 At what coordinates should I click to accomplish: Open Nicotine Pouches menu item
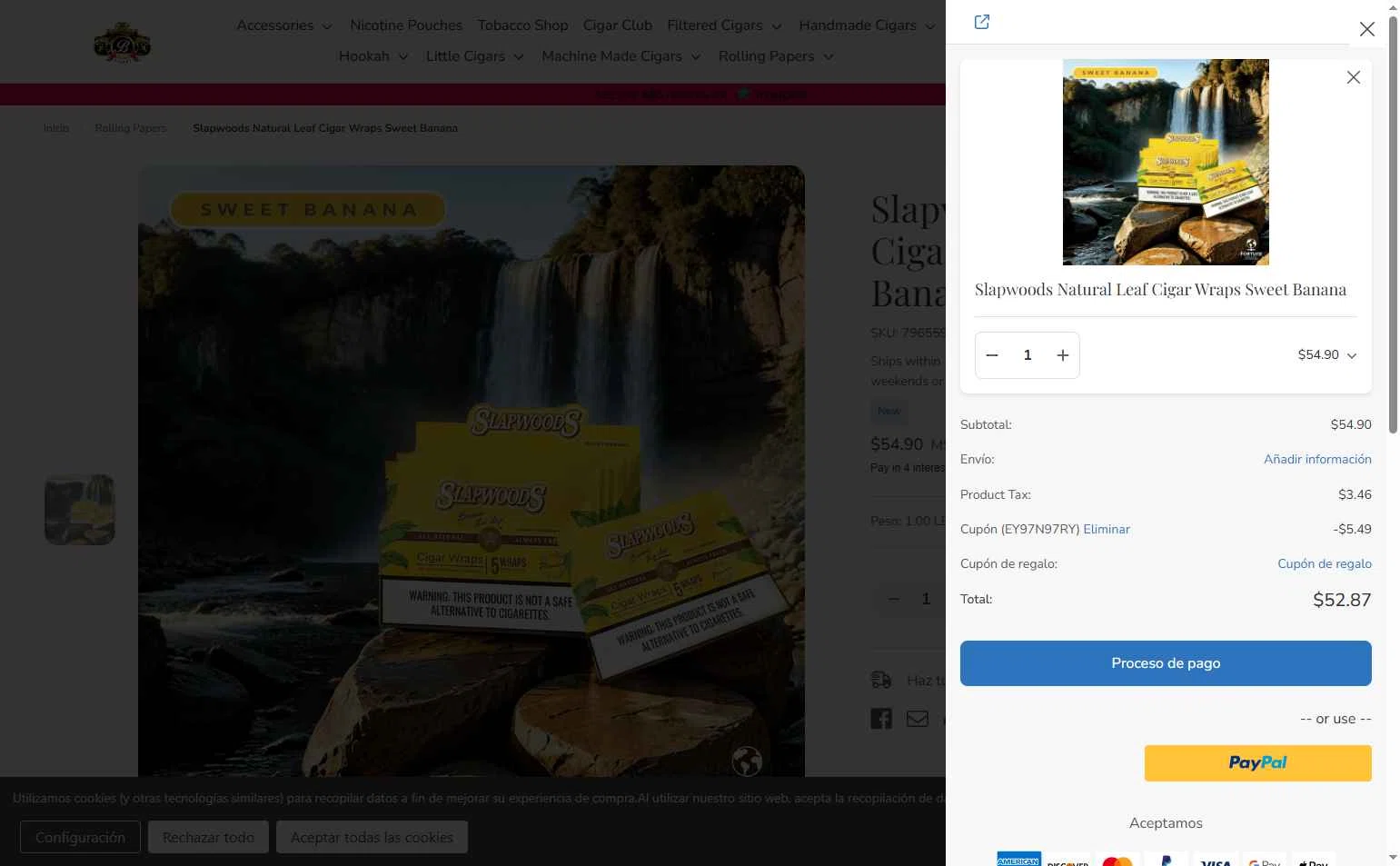click(406, 25)
